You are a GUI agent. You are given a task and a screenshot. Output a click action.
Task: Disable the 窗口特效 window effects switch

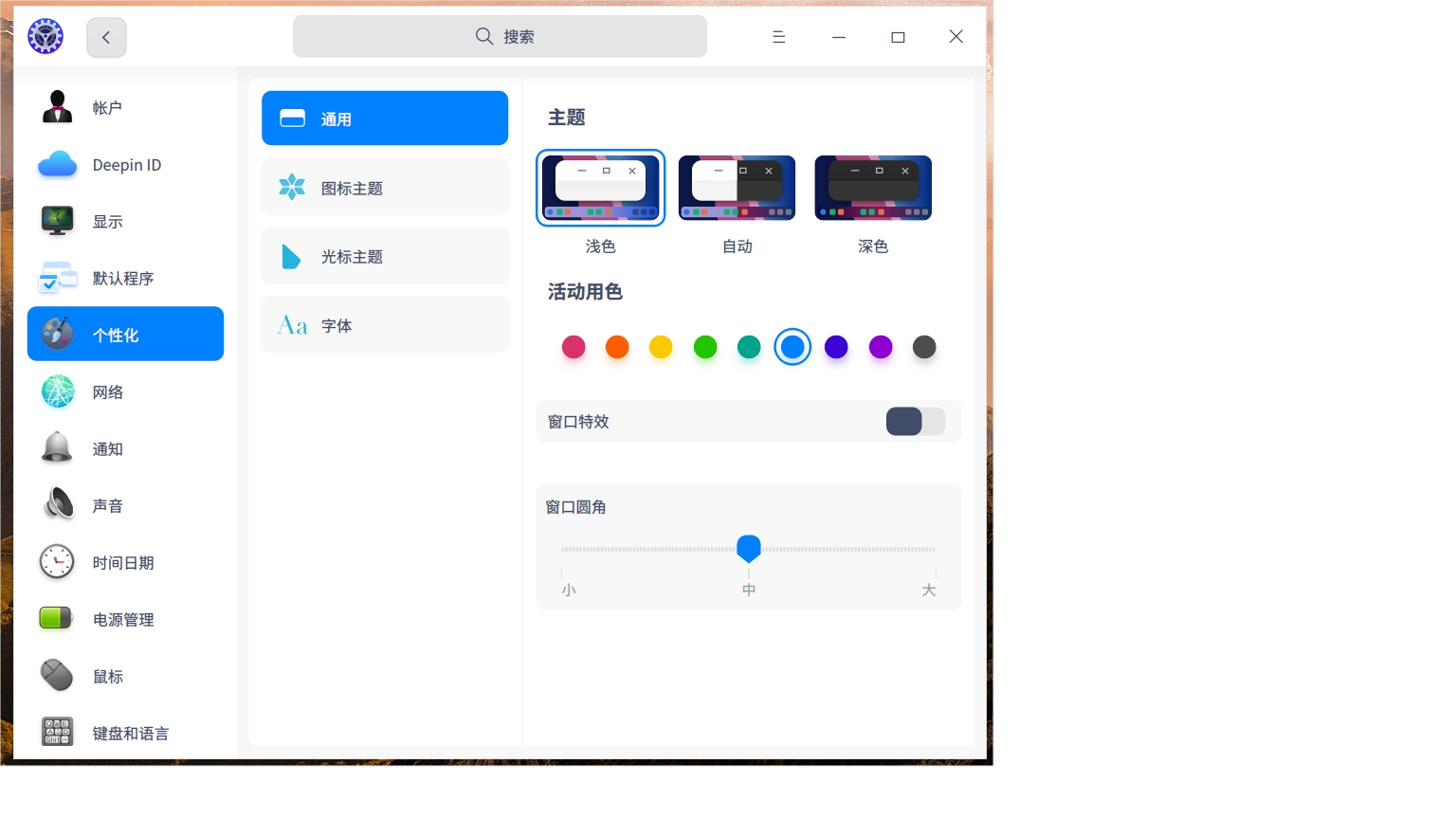(x=915, y=421)
